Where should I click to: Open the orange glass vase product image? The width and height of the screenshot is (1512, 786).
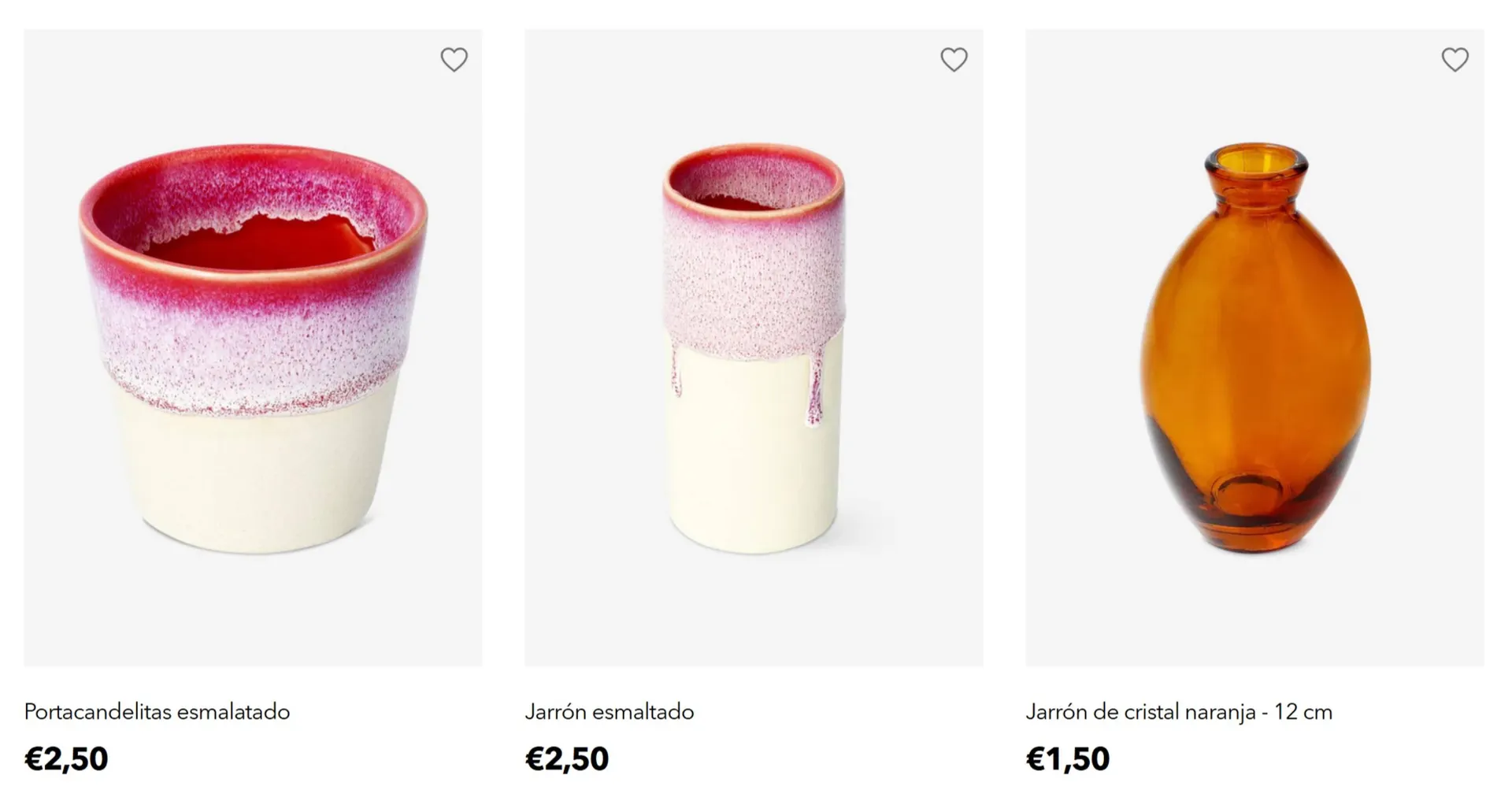(x=1254, y=348)
